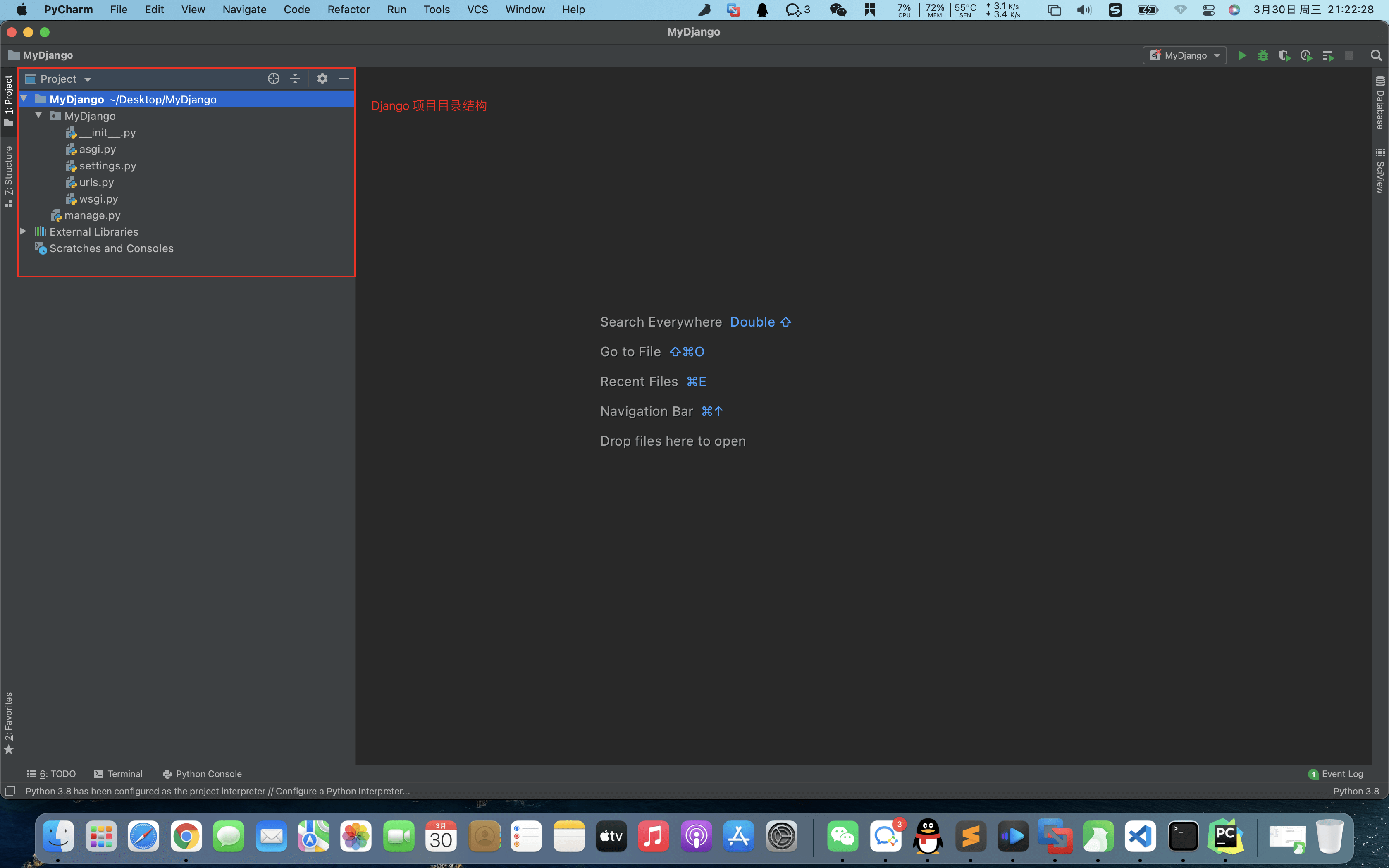Click Python 3.8 interpreter status widget
This screenshot has width=1389, height=868.
pyautogui.click(x=1356, y=791)
